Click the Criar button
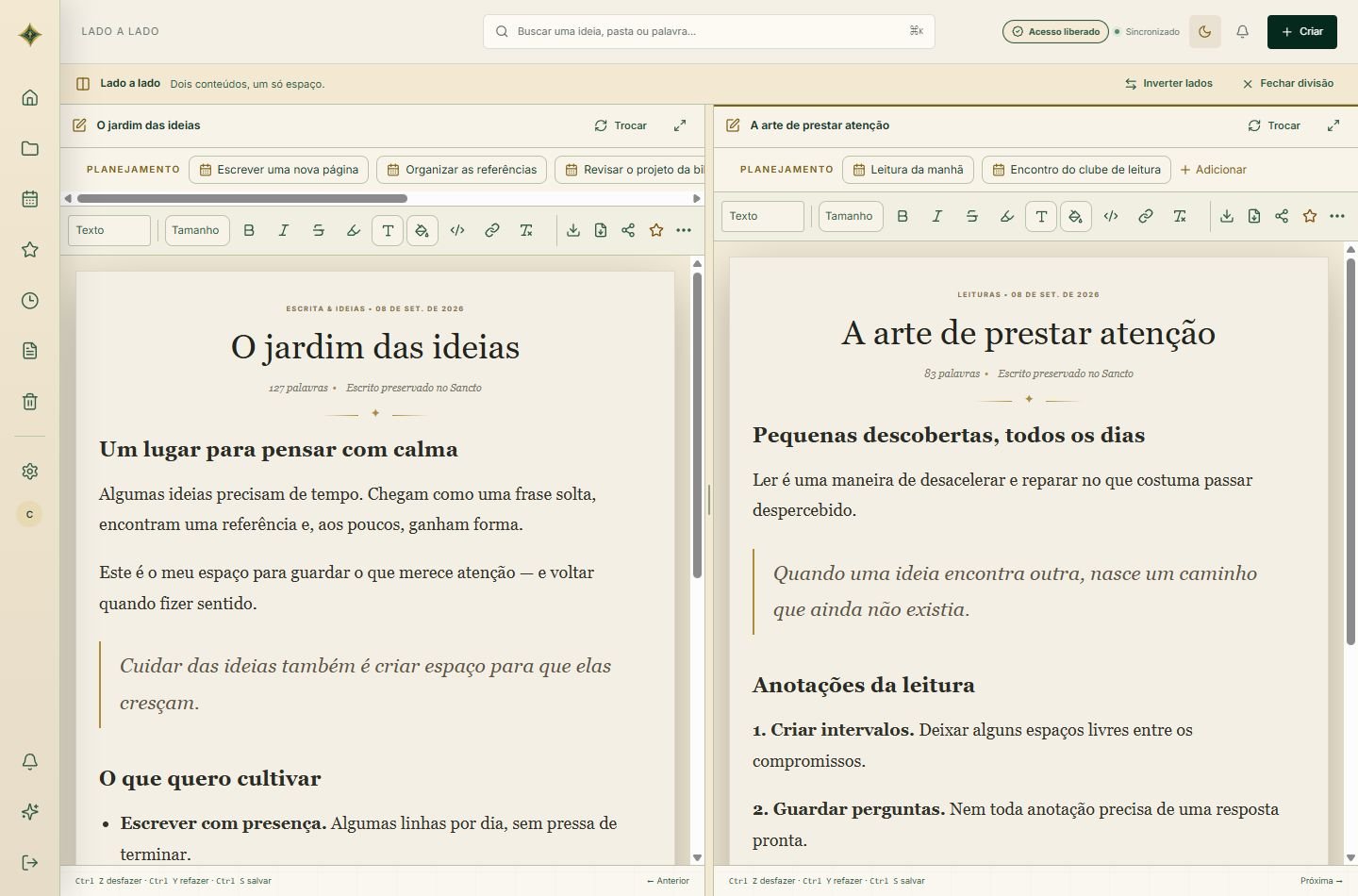 [1302, 31]
